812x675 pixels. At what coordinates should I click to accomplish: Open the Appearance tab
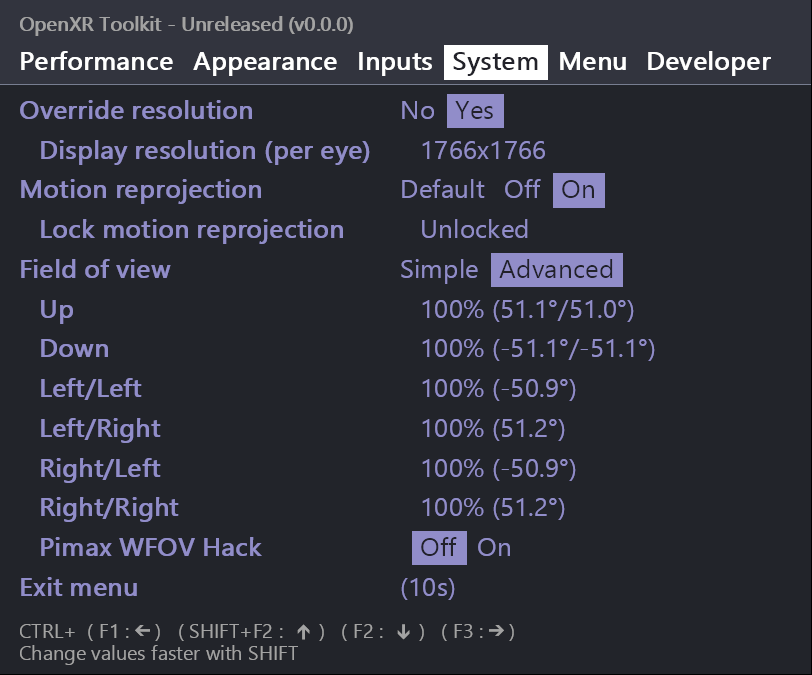265,62
